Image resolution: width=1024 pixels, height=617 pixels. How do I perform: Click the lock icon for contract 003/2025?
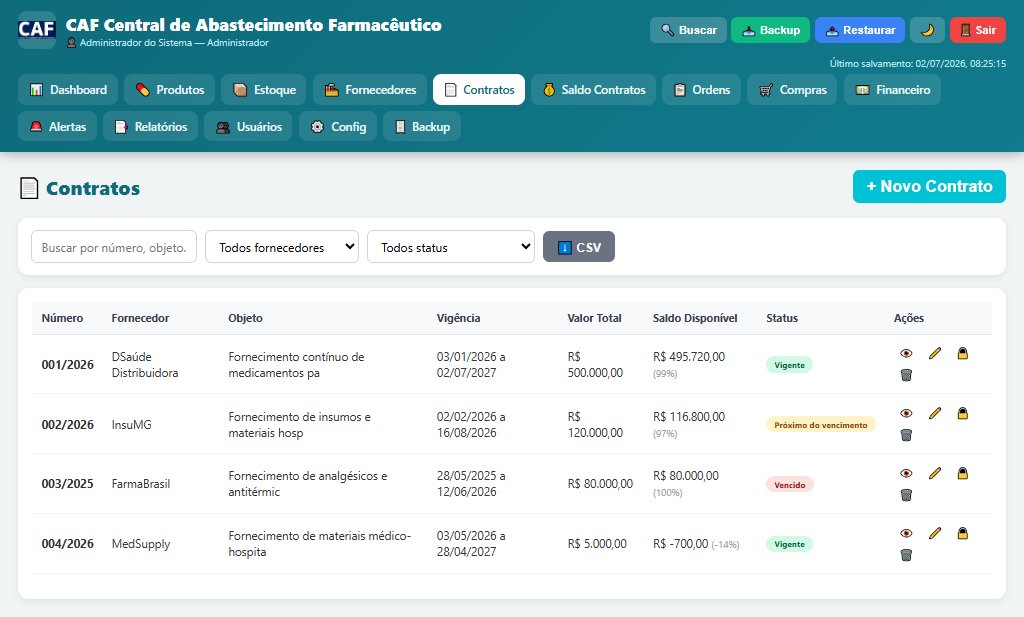pos(963,473)
